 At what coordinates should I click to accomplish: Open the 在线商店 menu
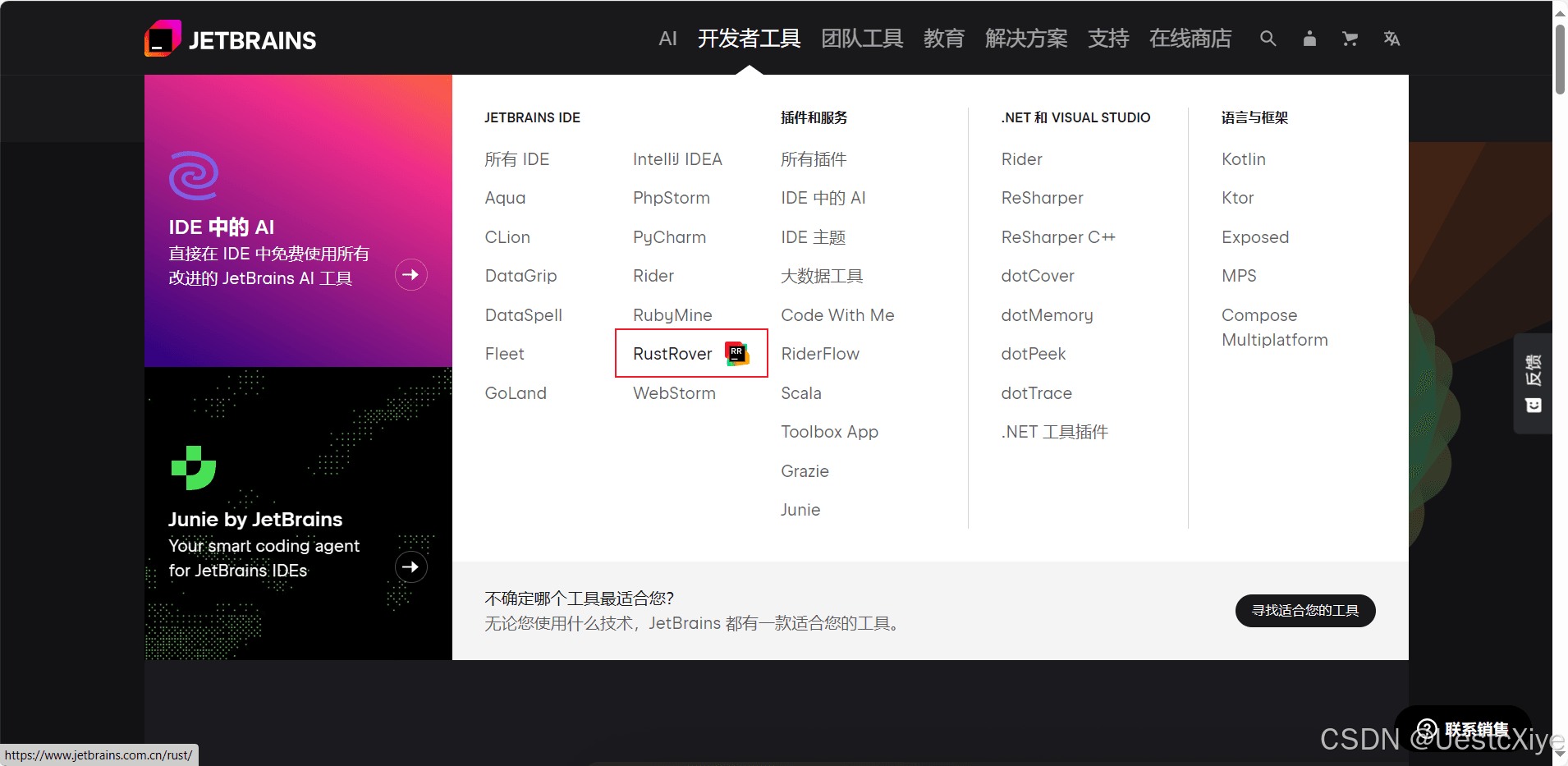pyautogui.click(x=1190, y=39)
